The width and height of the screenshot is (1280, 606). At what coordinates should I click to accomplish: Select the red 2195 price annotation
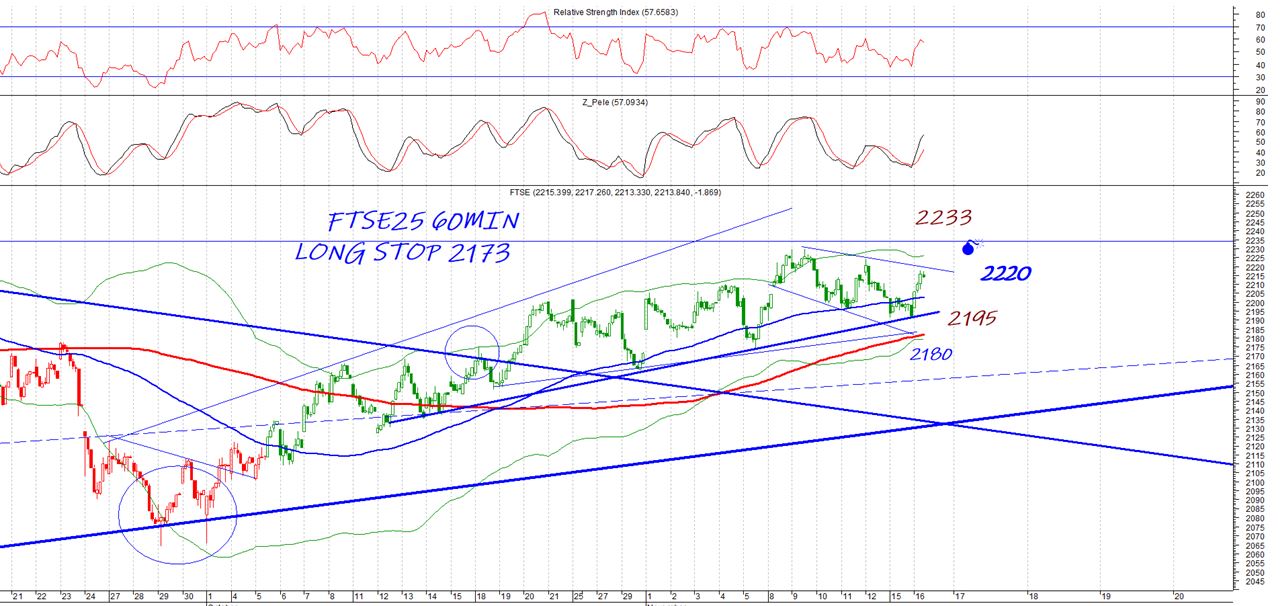(x=974, y=318)
